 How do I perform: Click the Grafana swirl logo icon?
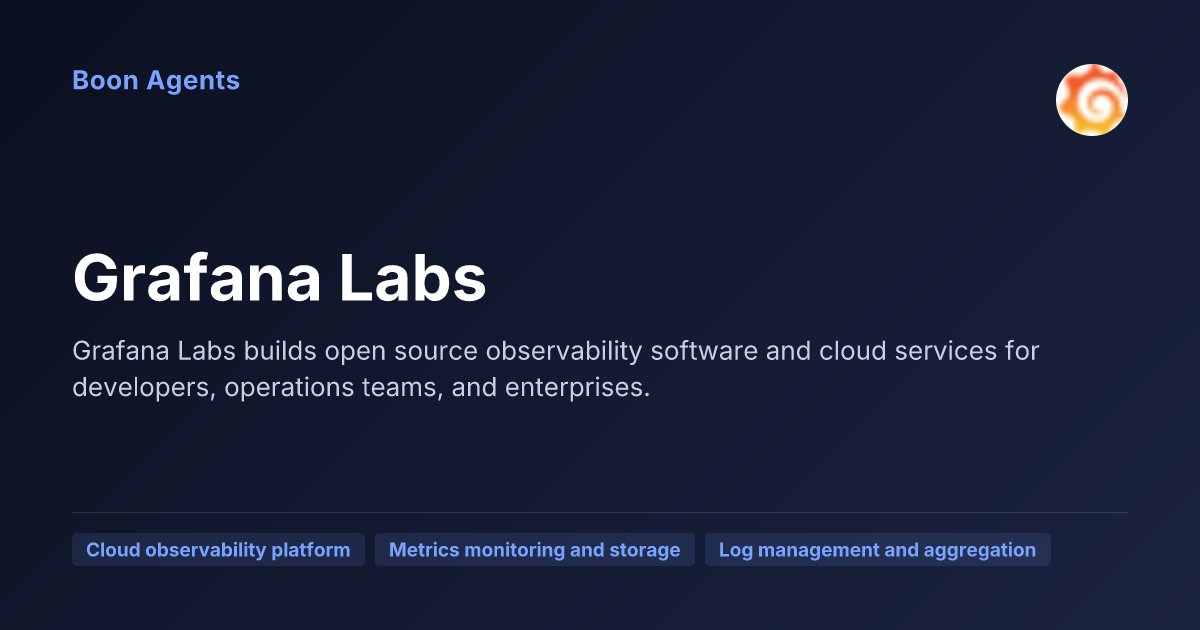point(1092,100)
